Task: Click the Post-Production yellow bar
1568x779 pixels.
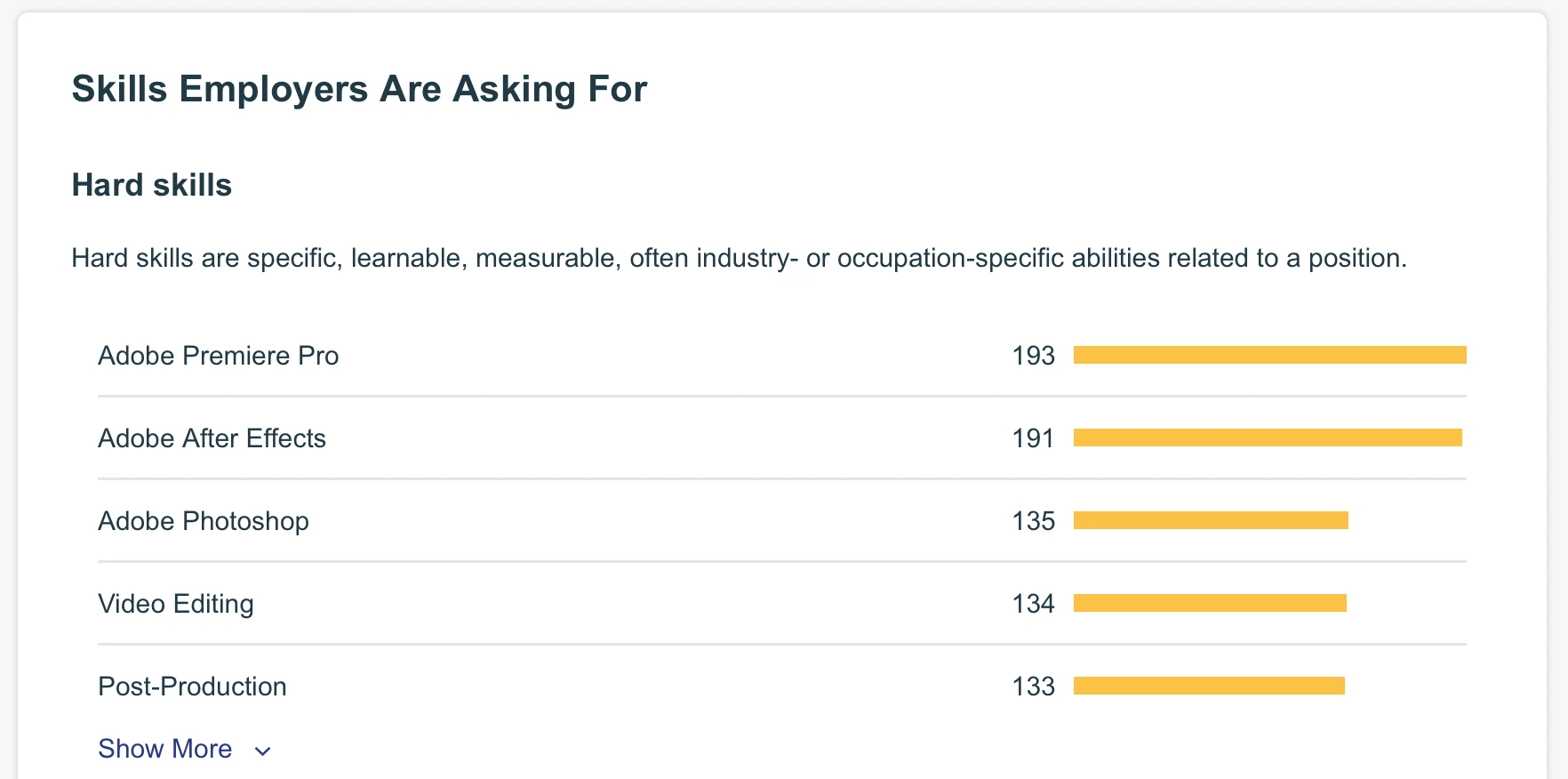Action: [x=1209, y=686]
